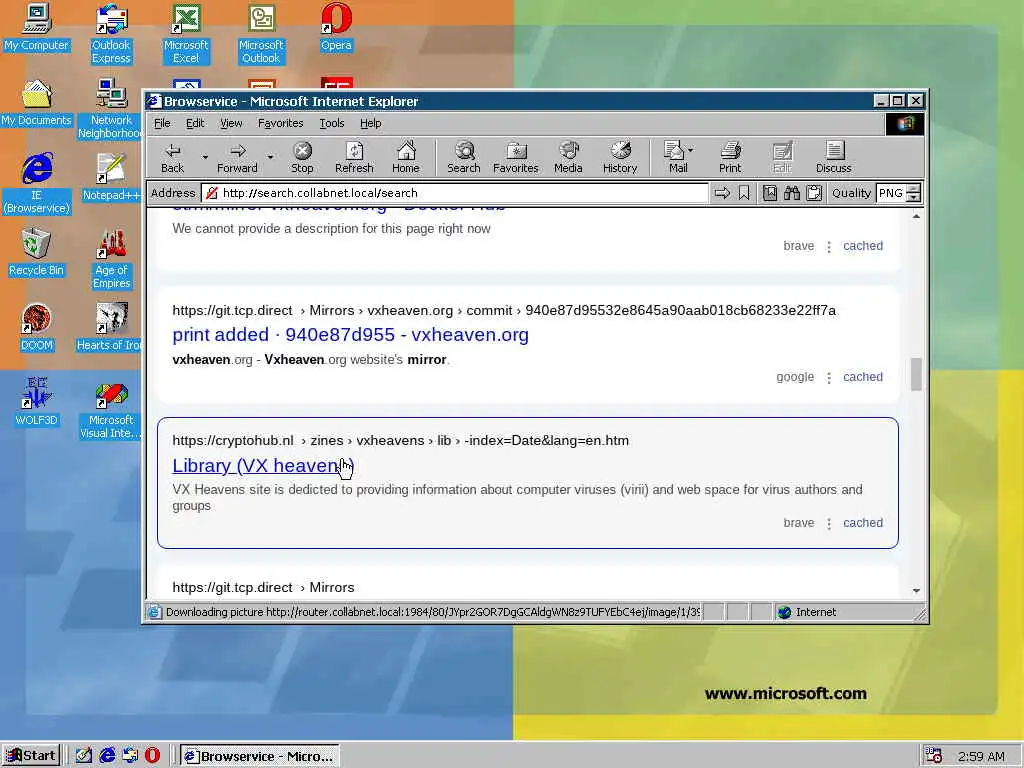Click the three-dot menu in the Library result

click(829, 524)
